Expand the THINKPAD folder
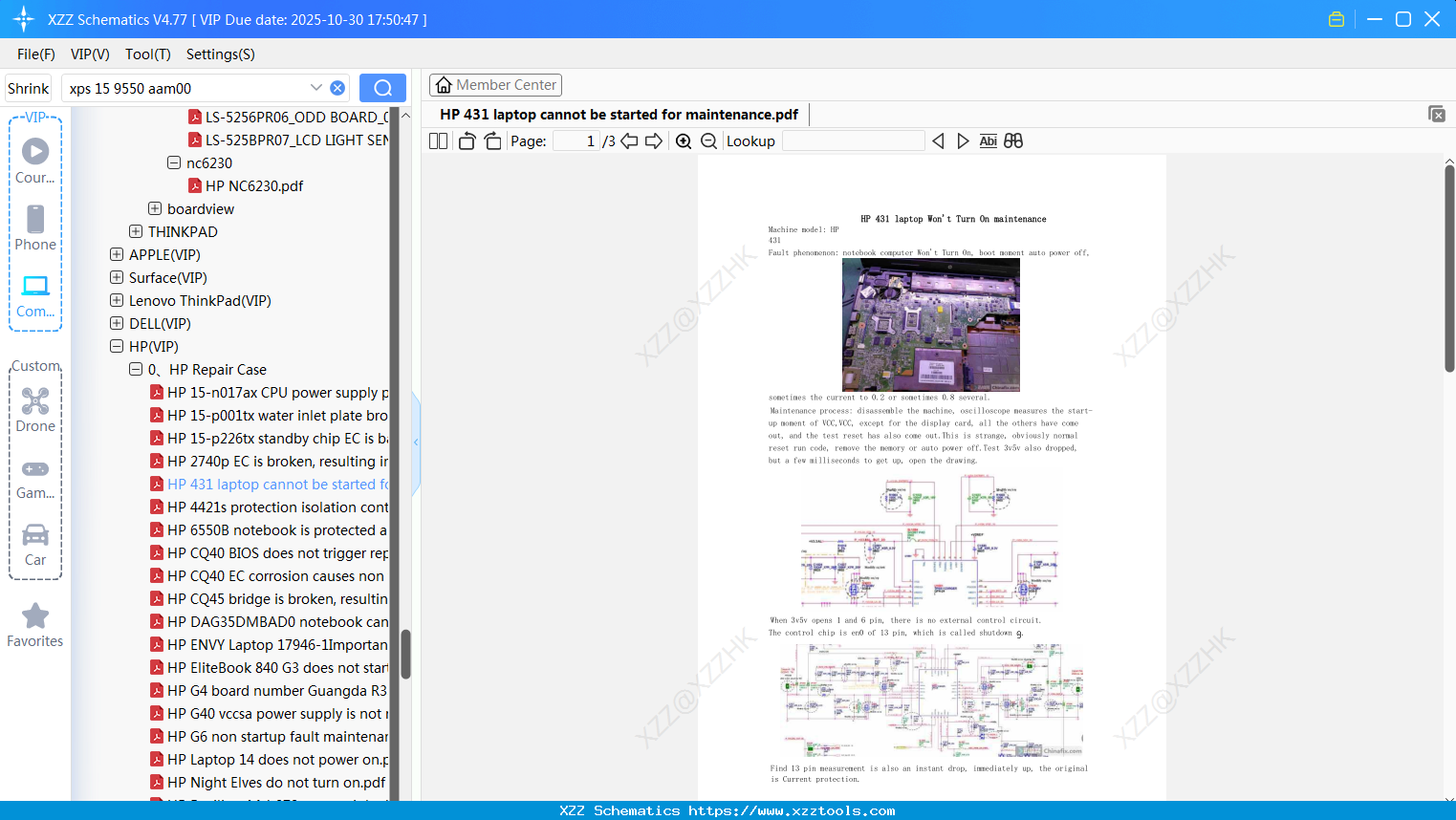1456x820 pixels. pos(136,231)
